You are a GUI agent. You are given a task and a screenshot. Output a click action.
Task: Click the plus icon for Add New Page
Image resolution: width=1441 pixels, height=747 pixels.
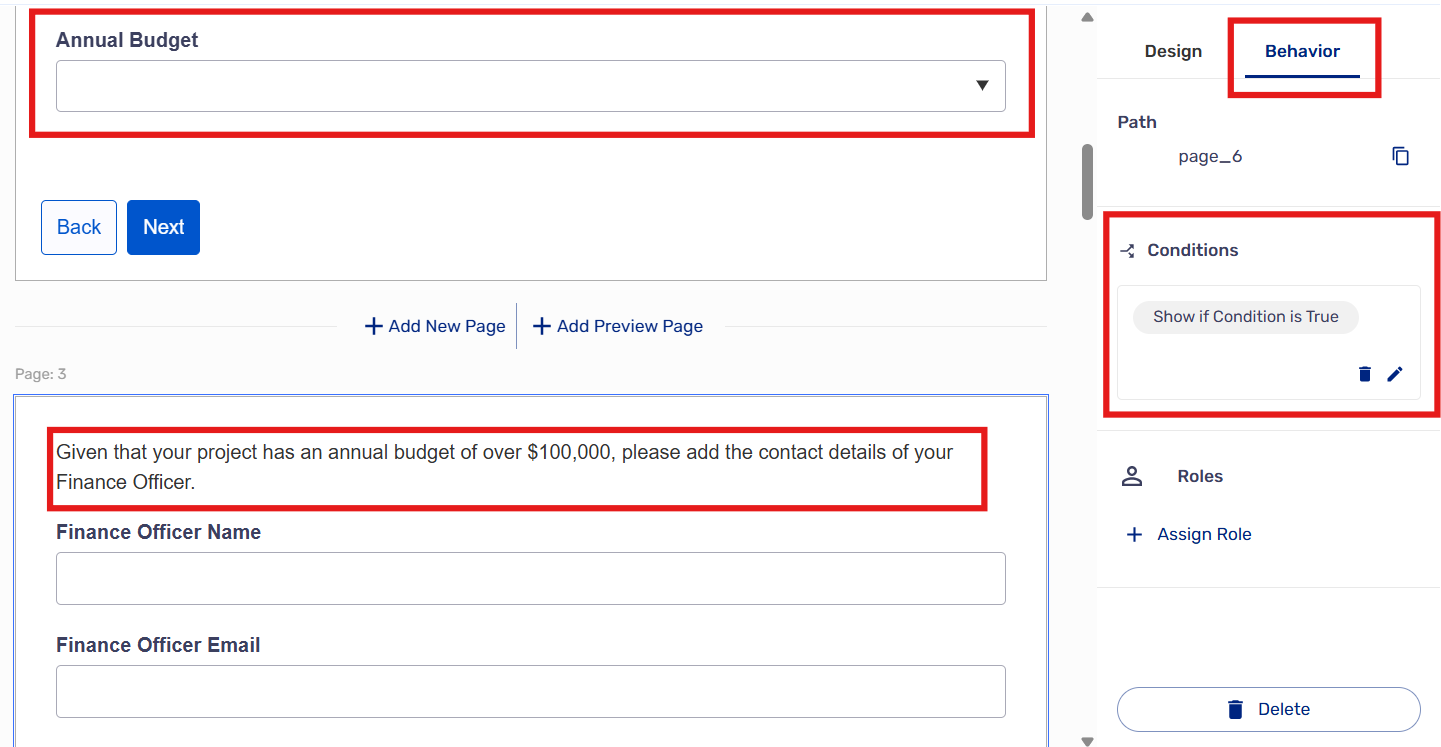click(x=374, y=326)
